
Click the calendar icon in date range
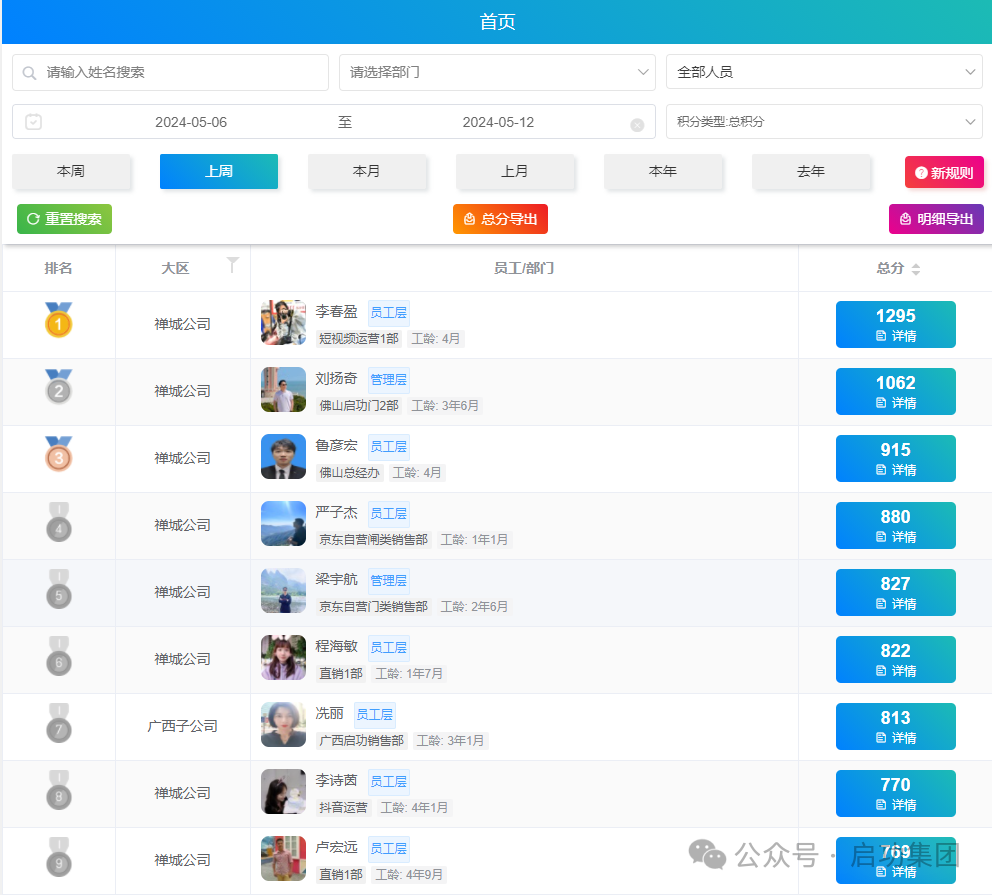coord(34,122)
